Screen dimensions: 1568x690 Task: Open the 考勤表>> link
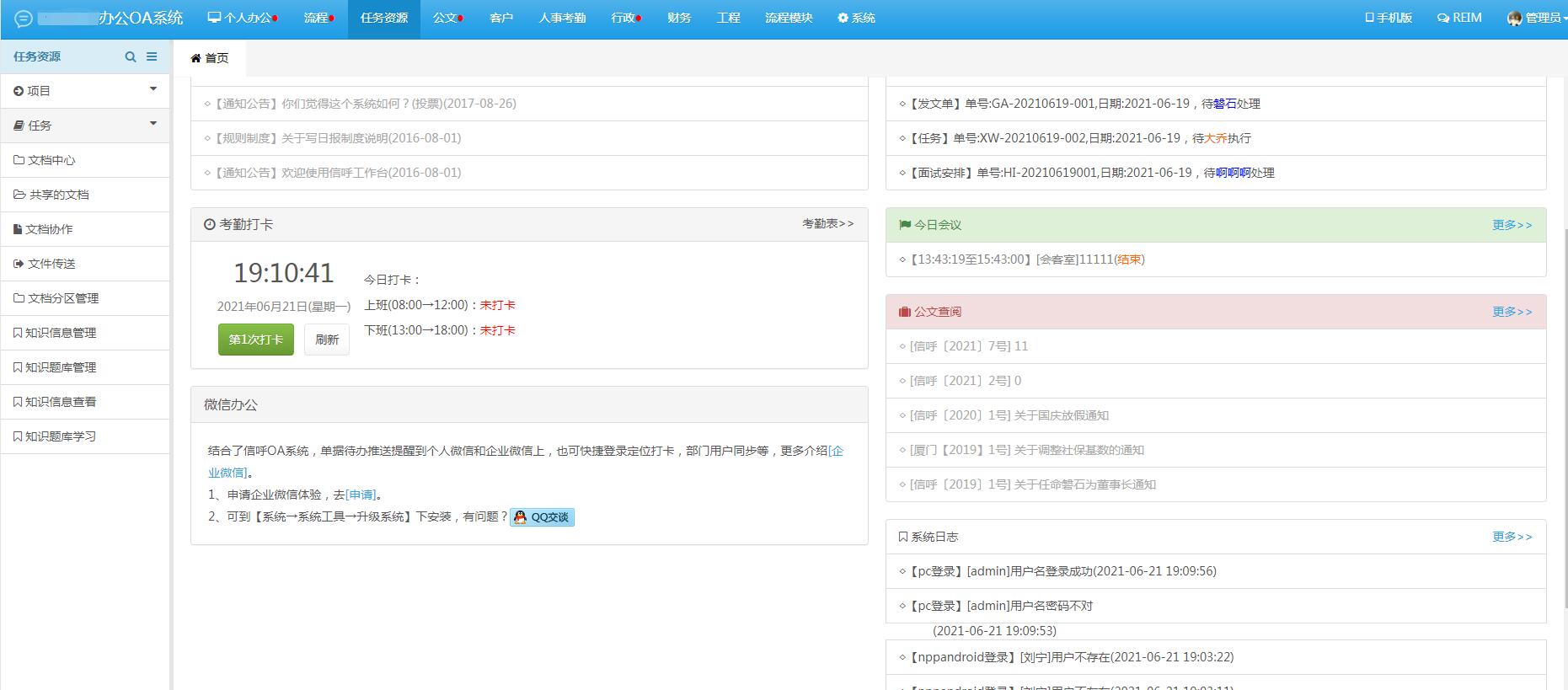coord(827,223)
